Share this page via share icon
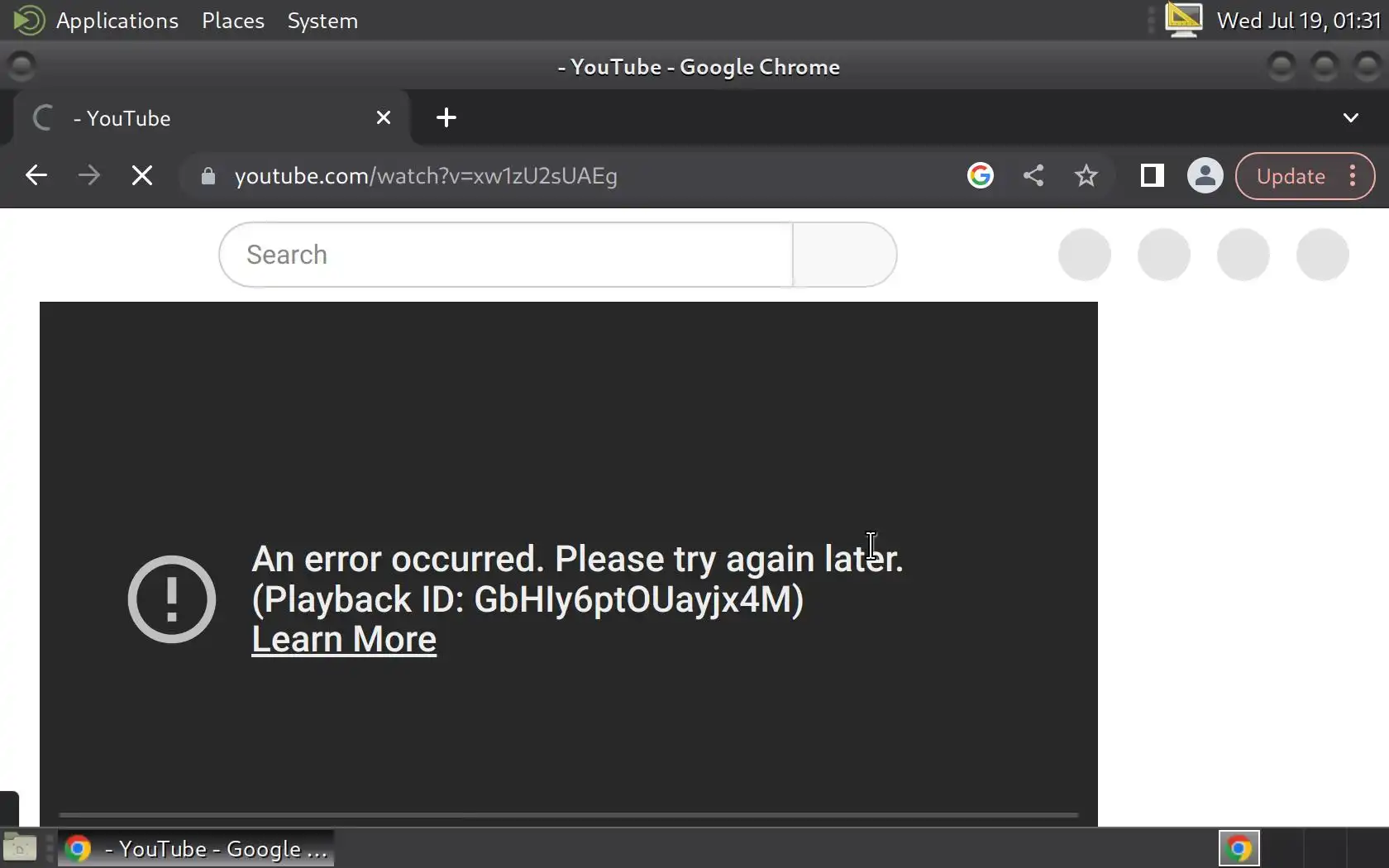The width and height of the screenshot is (1389, 868). point(1033,175)
